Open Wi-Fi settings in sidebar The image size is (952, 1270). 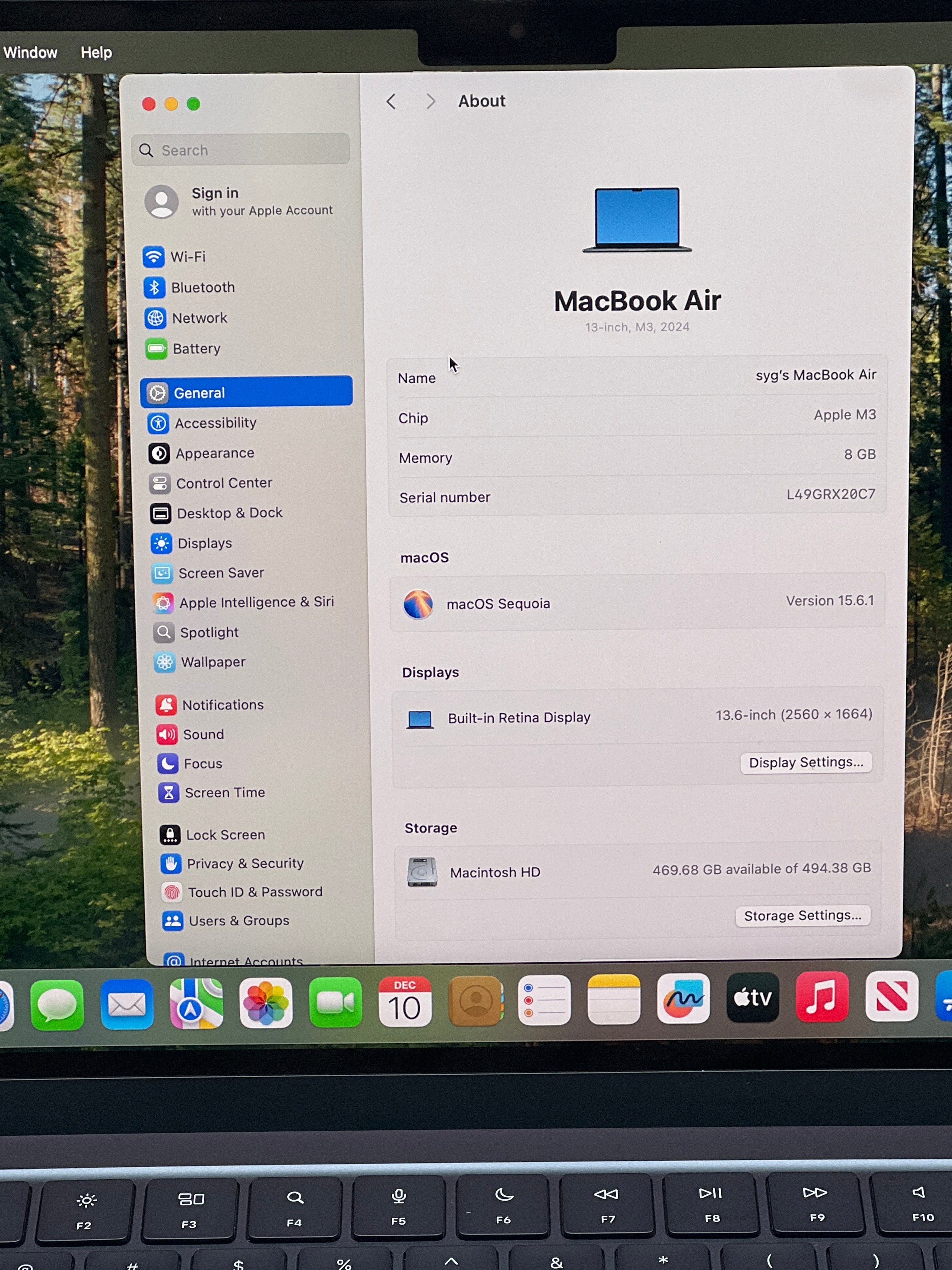tap(175, 257)
